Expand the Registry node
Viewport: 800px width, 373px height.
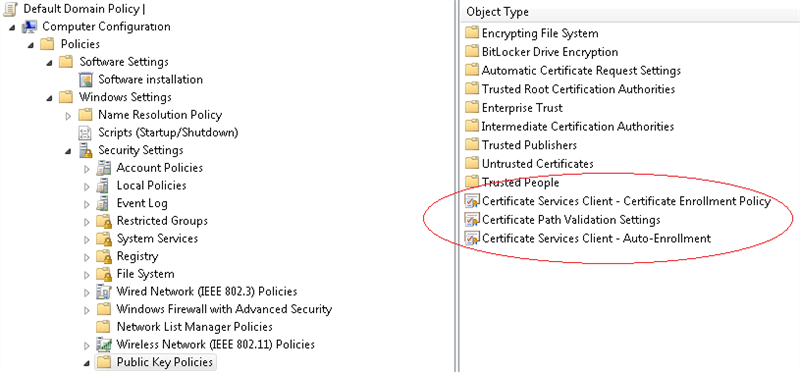click(87, 257)
